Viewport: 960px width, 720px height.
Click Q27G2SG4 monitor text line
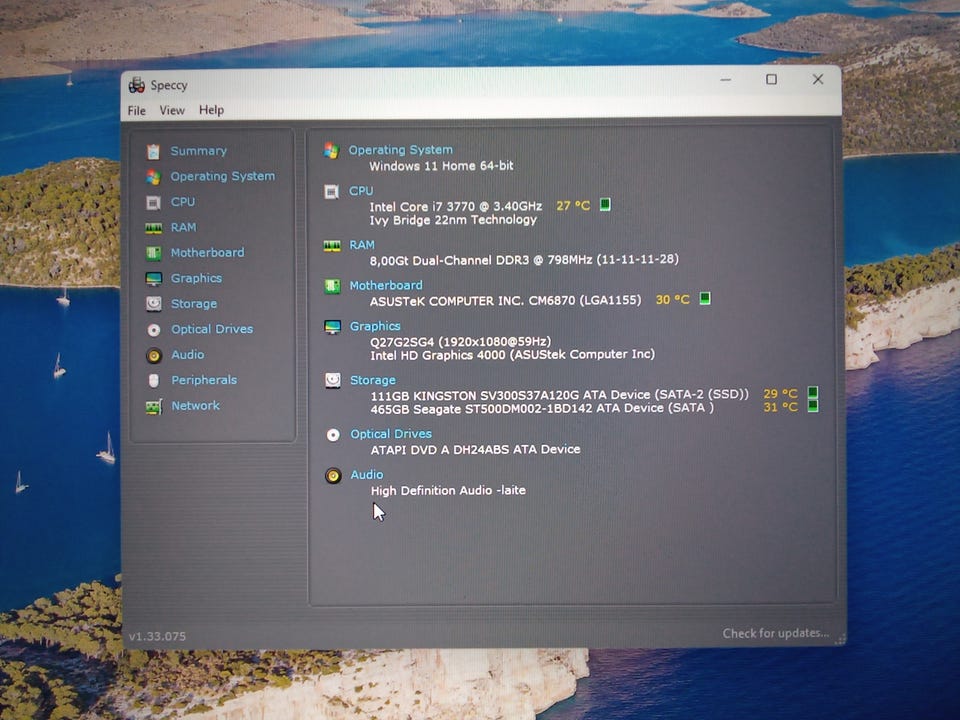click(x=460, y=342)
